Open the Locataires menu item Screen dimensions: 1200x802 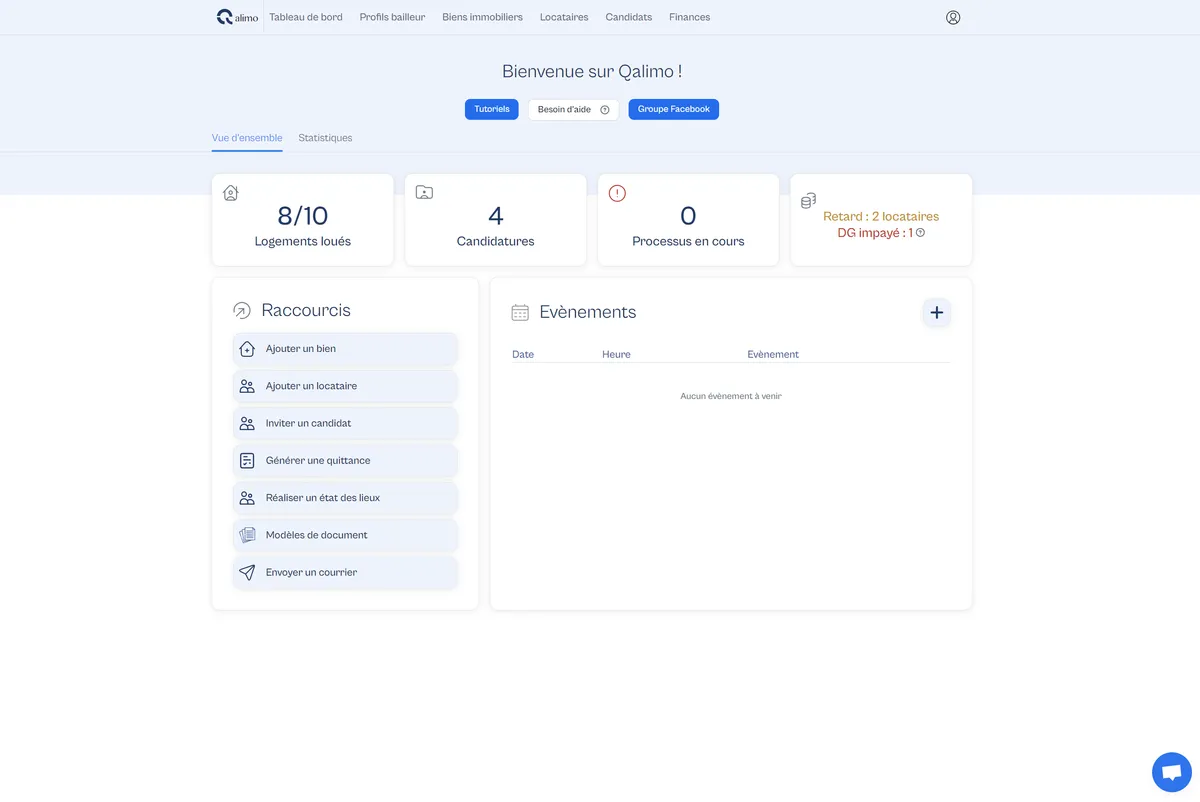coord(564,17)
